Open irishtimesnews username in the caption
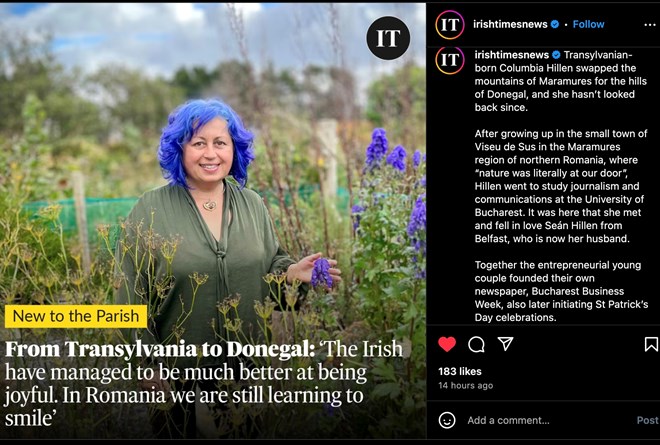Viewport: 660px width, 445px height. tap(511, 55)
